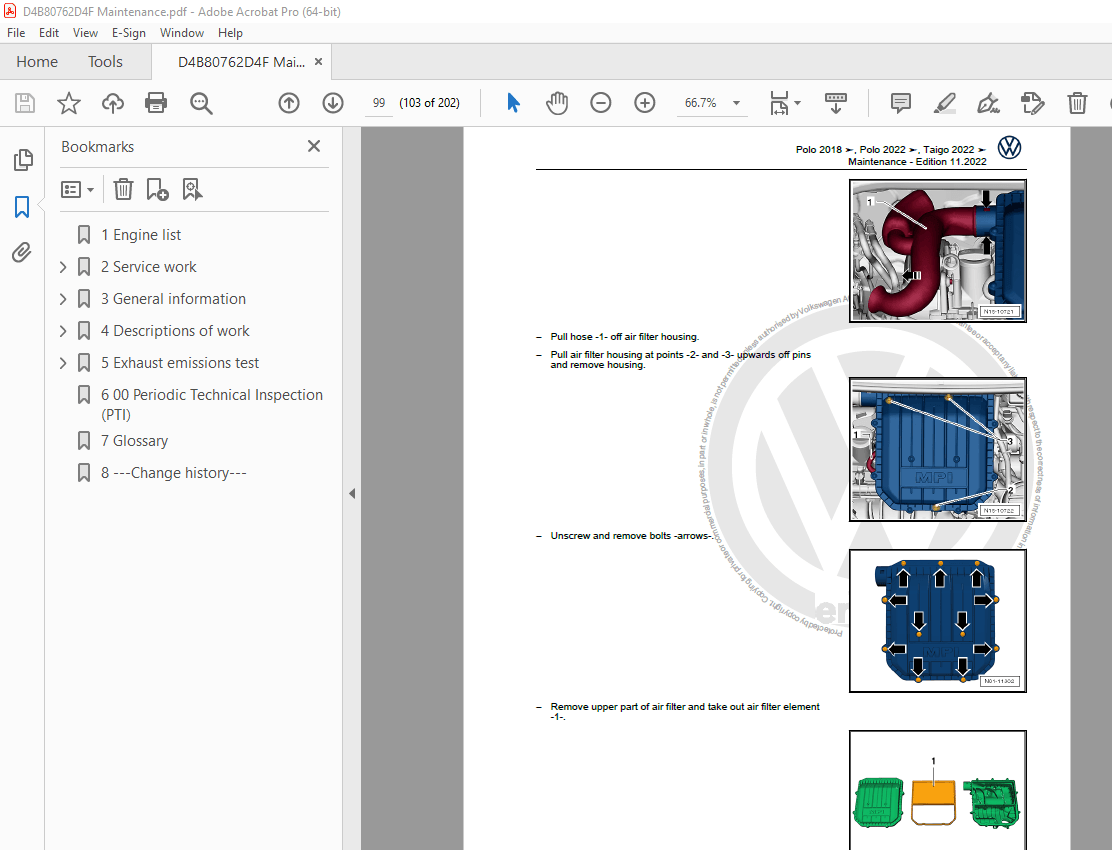Click the zoom out minus icon
This screenshot has width=1112, height=850.
coord(600,102)
